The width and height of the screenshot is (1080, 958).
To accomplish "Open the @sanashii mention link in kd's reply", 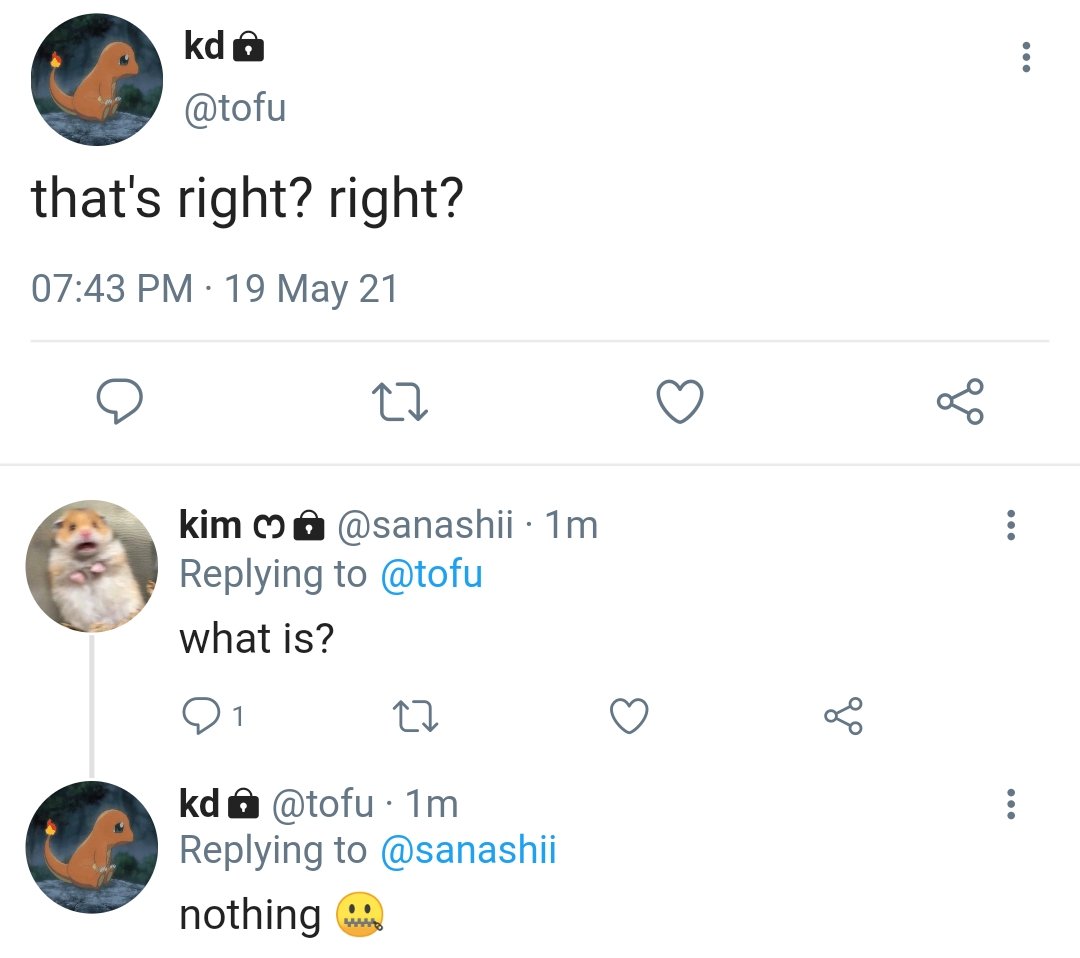I will coord(468,850).
